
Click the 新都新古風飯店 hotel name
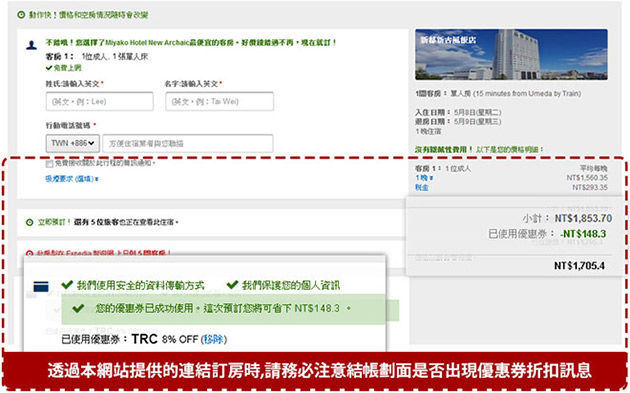tap(448, 40)
